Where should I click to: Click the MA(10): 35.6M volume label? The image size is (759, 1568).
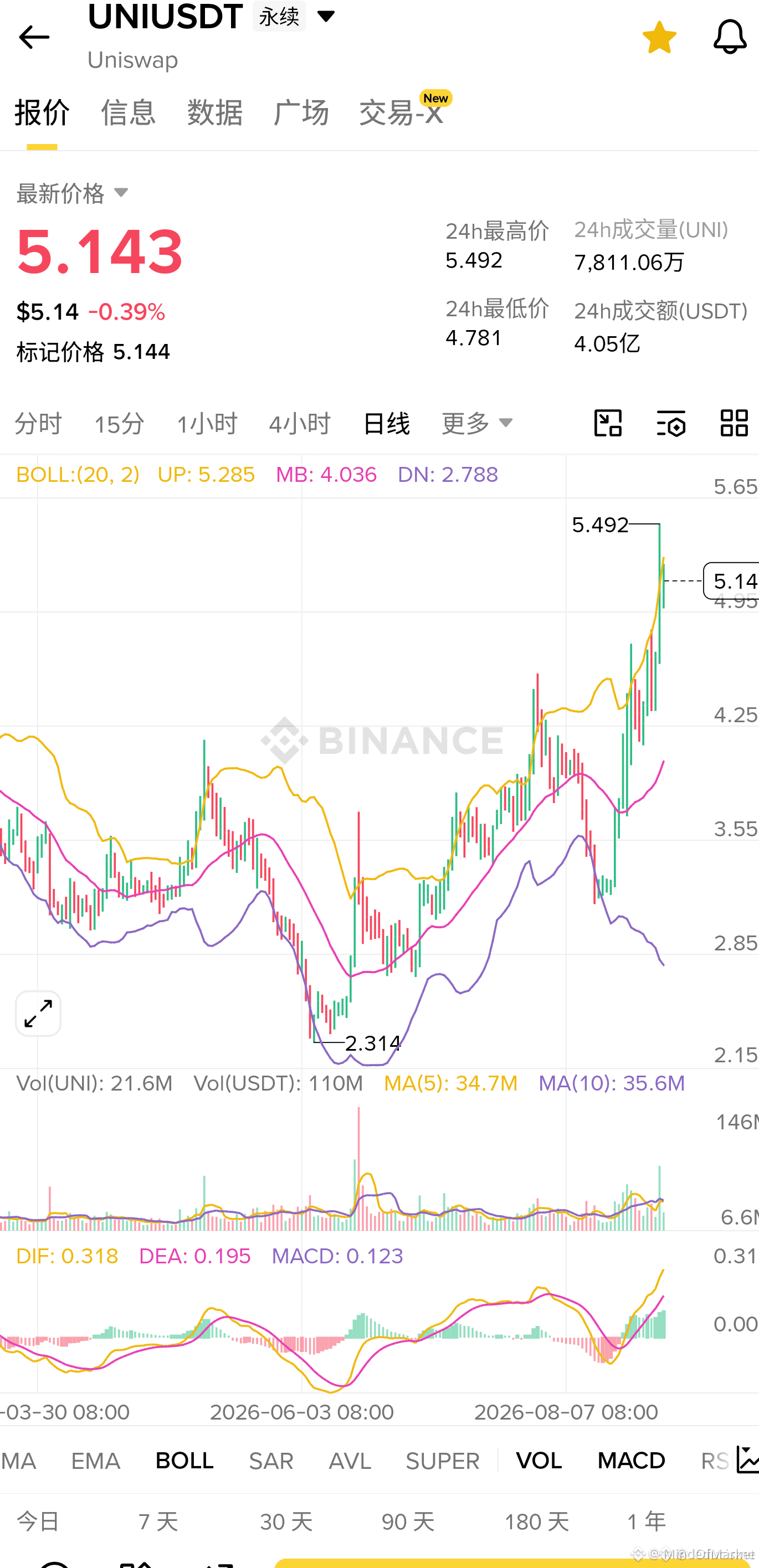(x=612, y=1083)
